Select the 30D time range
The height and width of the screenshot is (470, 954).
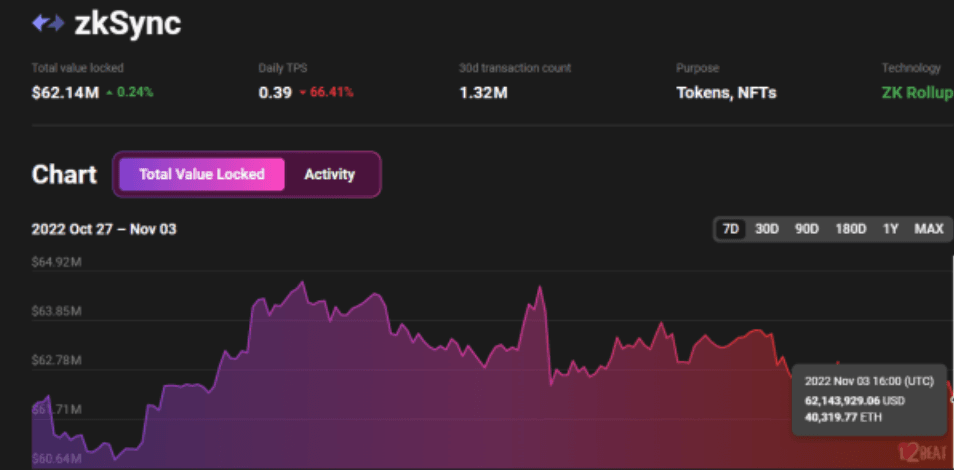(767, 230)
